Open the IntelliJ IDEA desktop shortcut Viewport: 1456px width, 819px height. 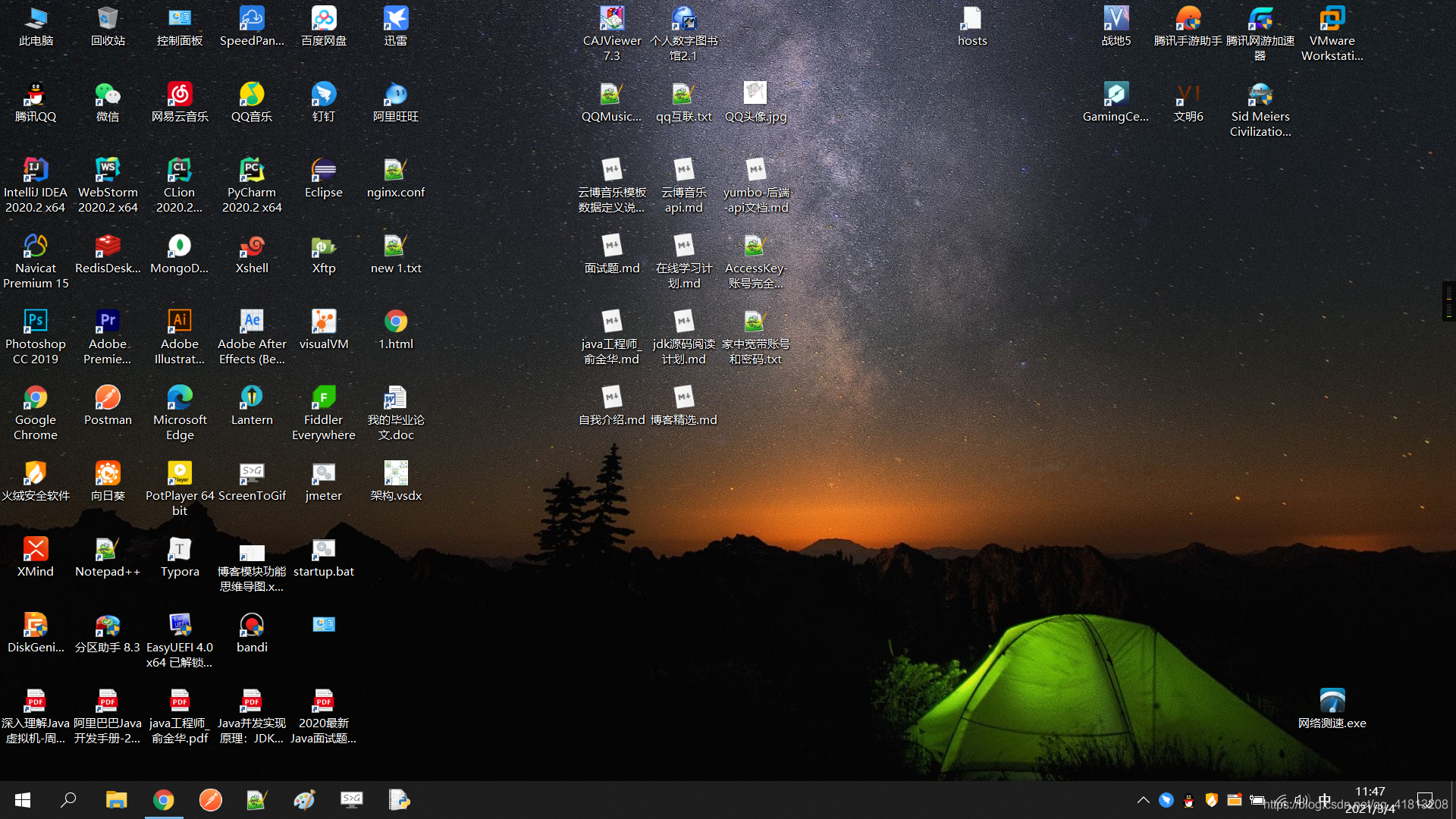[36, 171]
